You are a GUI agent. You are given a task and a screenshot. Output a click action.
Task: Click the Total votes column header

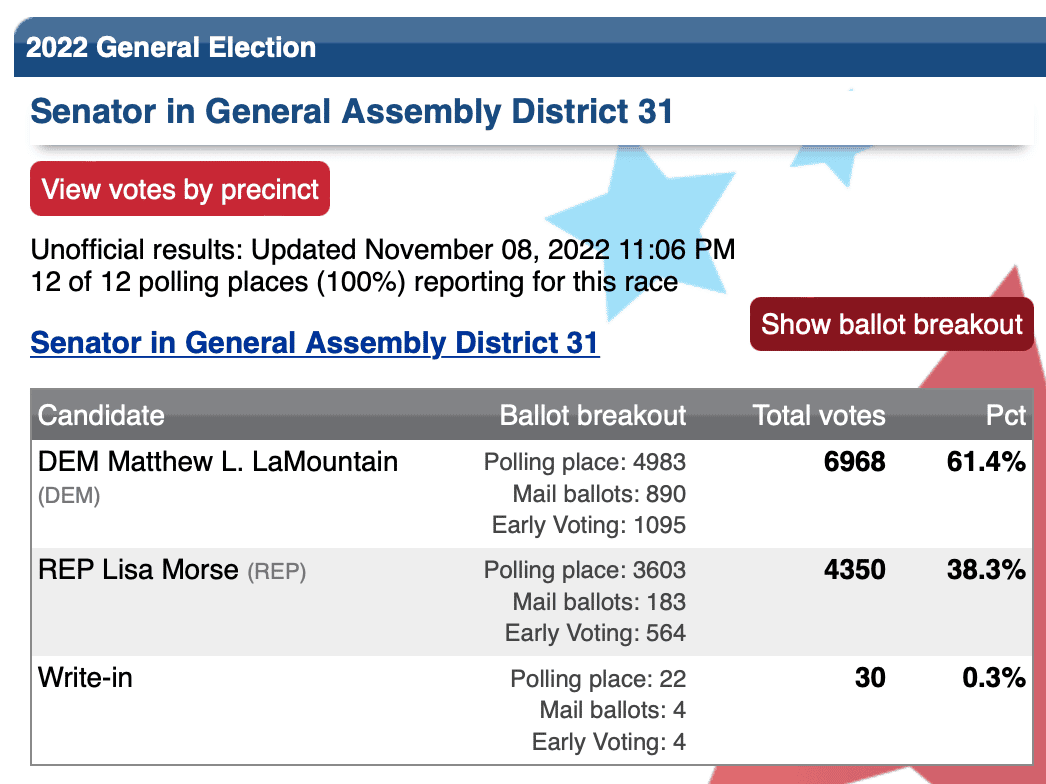[819, 415]
